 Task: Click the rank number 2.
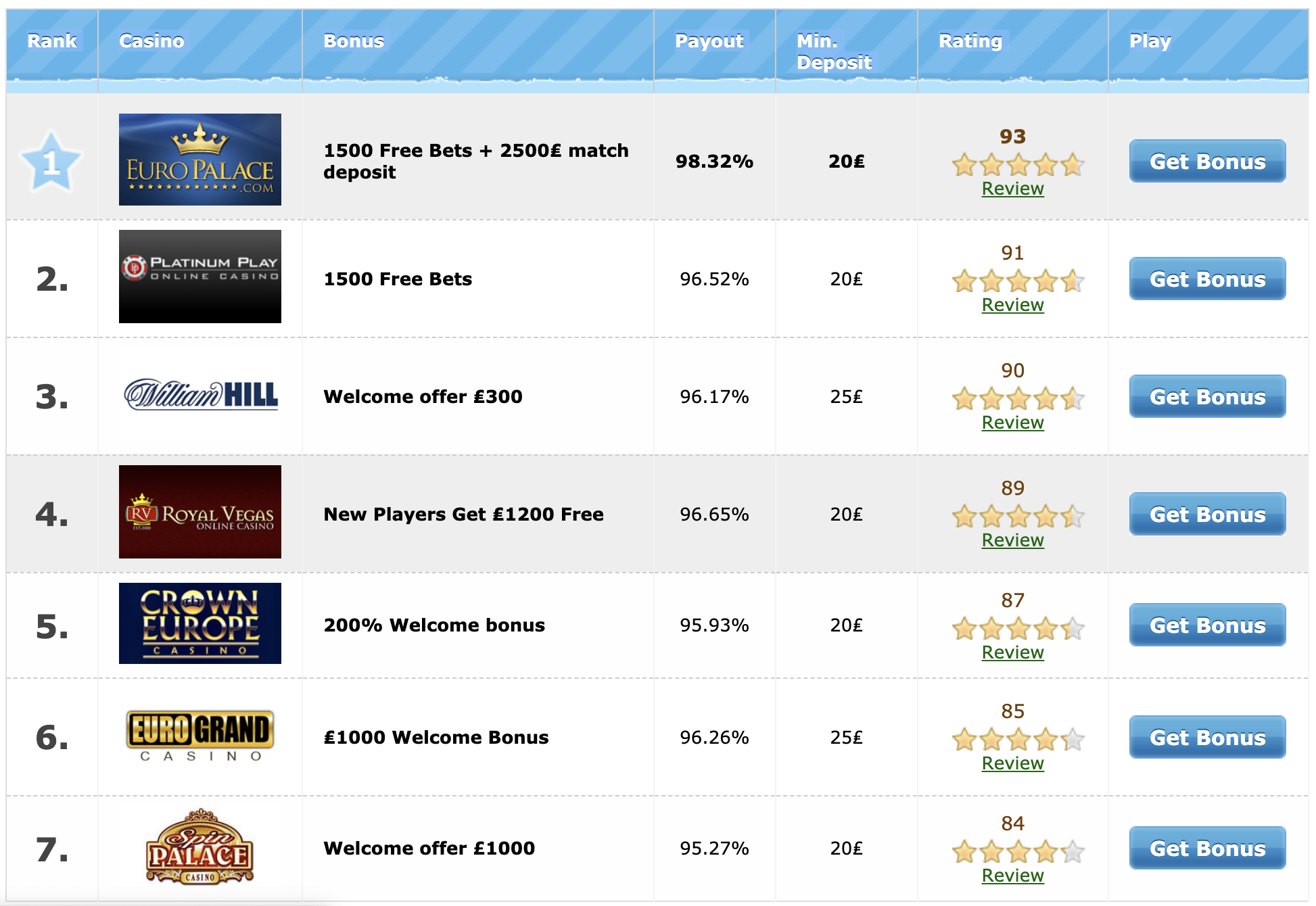pos(52,279)
